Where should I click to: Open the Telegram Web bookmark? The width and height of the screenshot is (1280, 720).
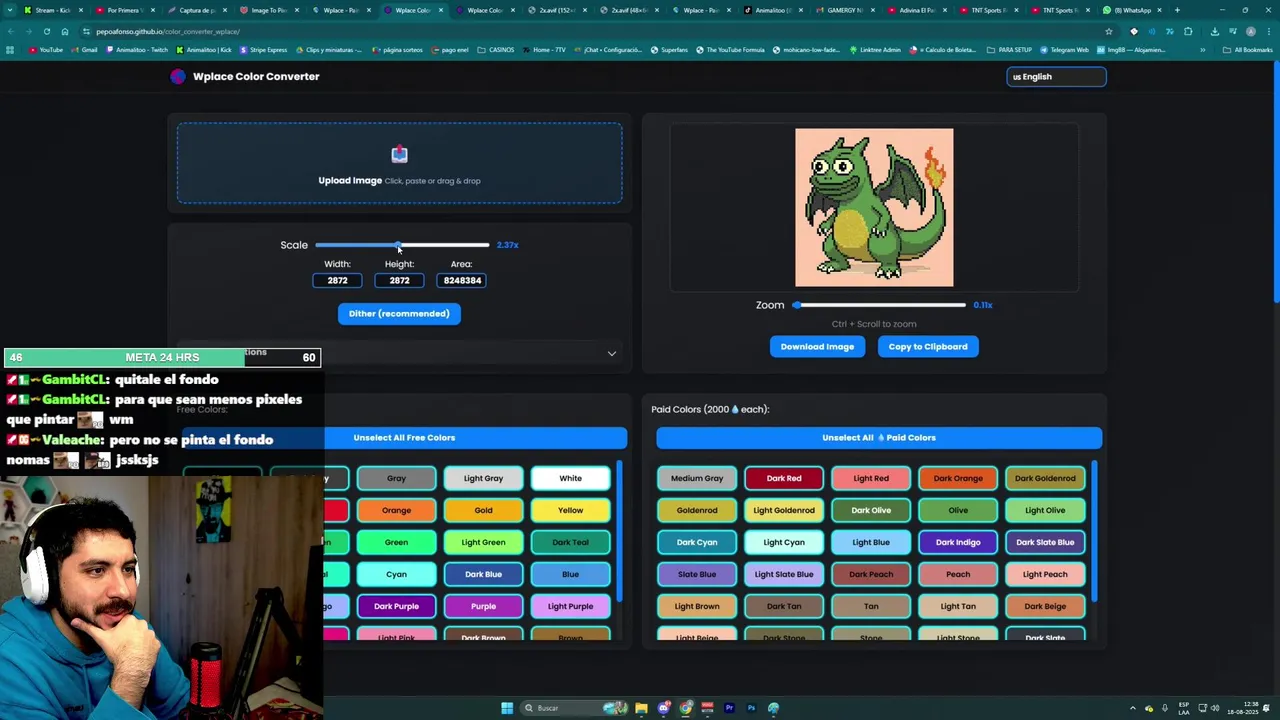1064,49
